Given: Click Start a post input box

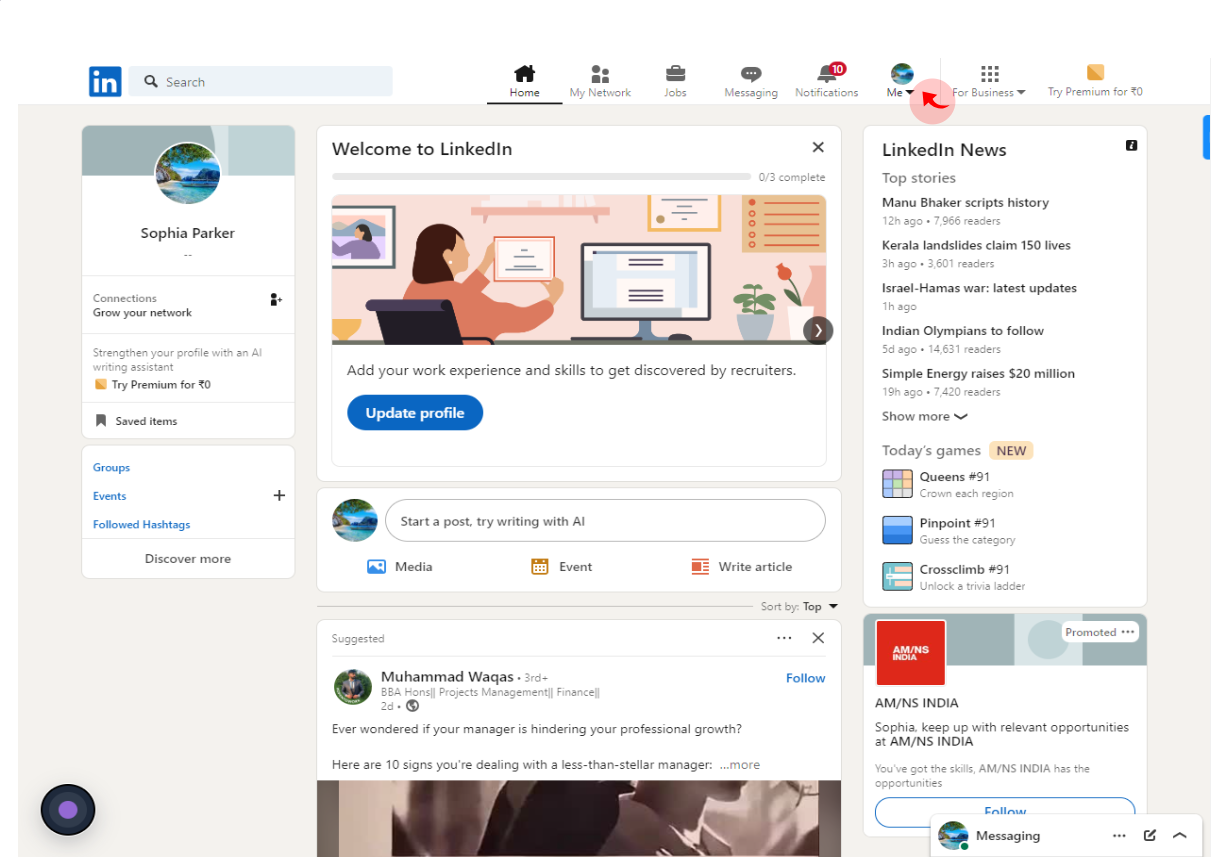Looking at the screenshot, I should pyautogui.click(x=605, y=521).
